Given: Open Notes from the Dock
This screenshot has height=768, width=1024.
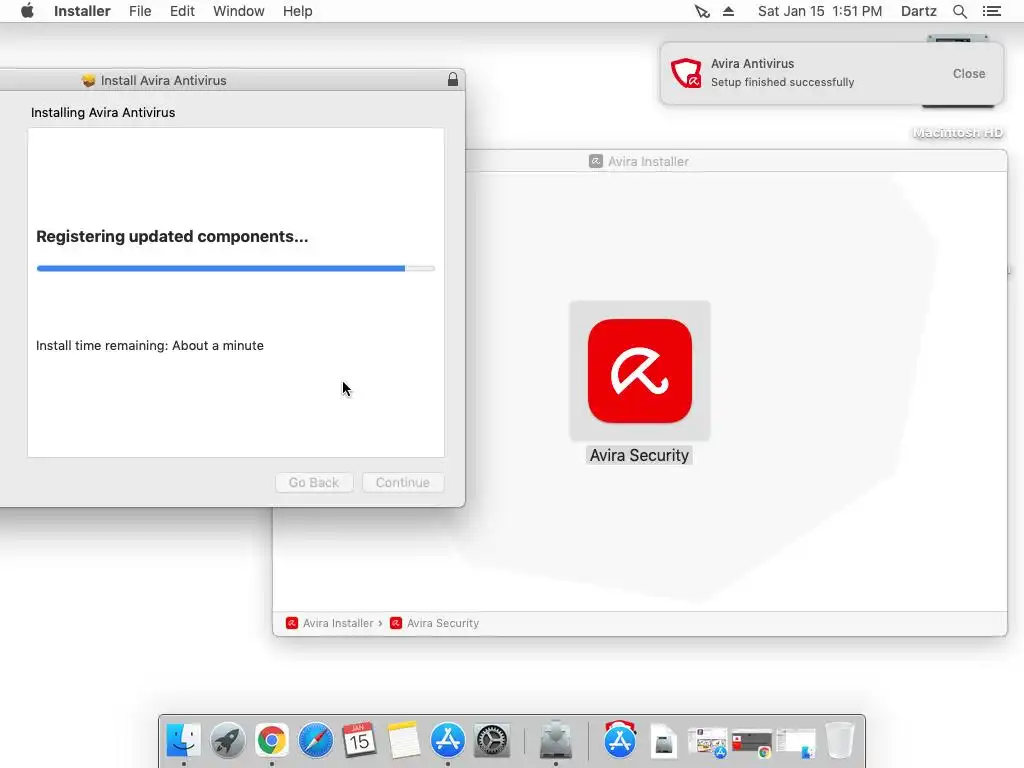Looking at the screenshot, I should [404, 741].
